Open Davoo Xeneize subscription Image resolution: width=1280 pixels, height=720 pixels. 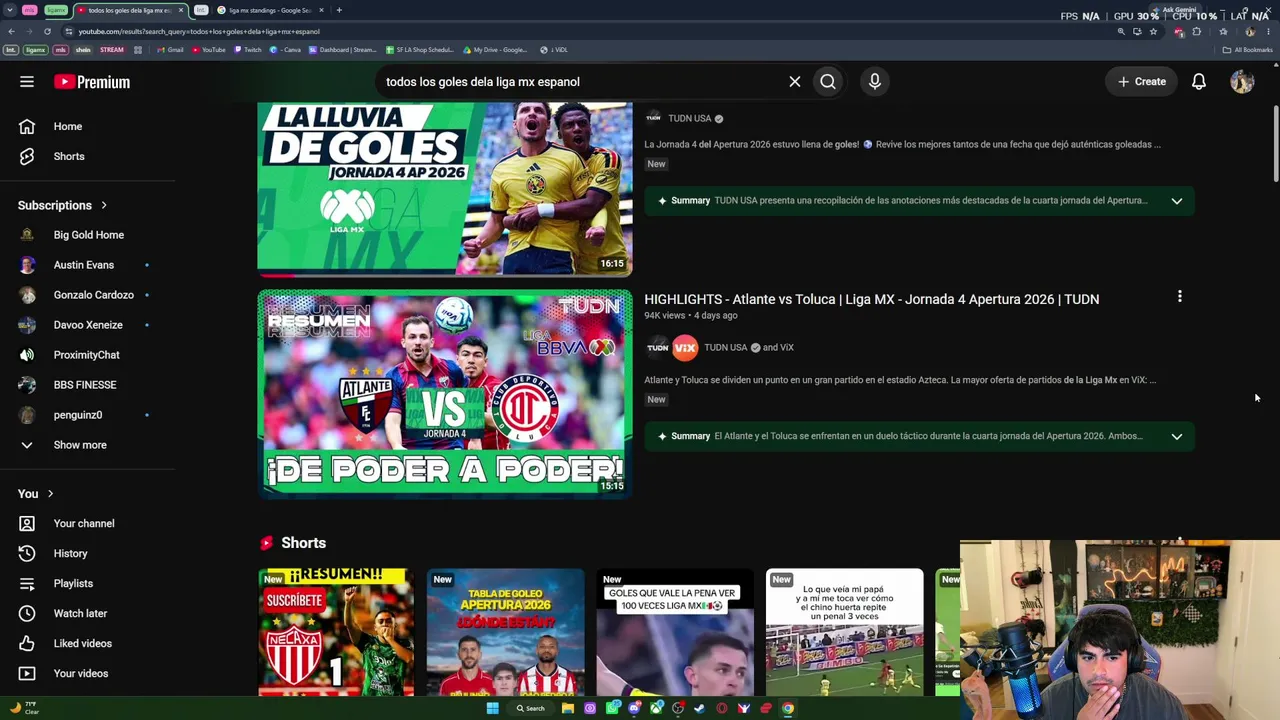tap(88, 325)
